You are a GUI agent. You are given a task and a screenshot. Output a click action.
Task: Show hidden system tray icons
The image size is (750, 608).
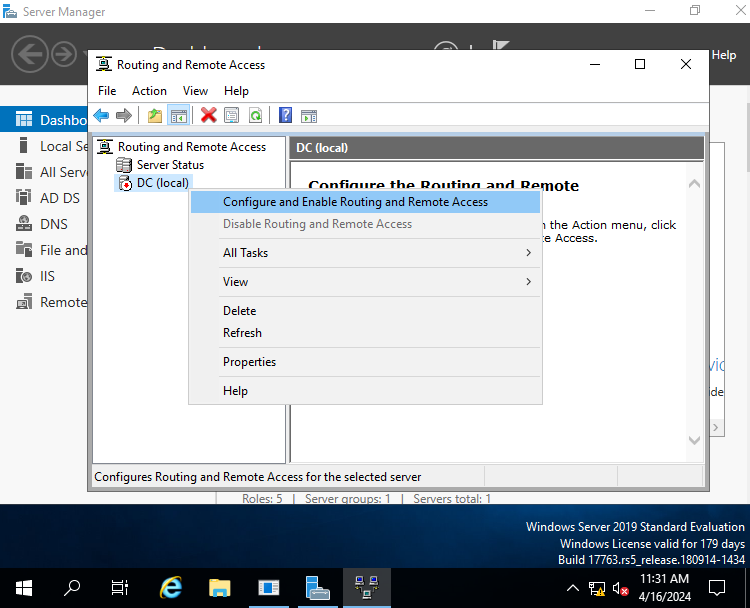pyautogui.click(x=573, y=588)
